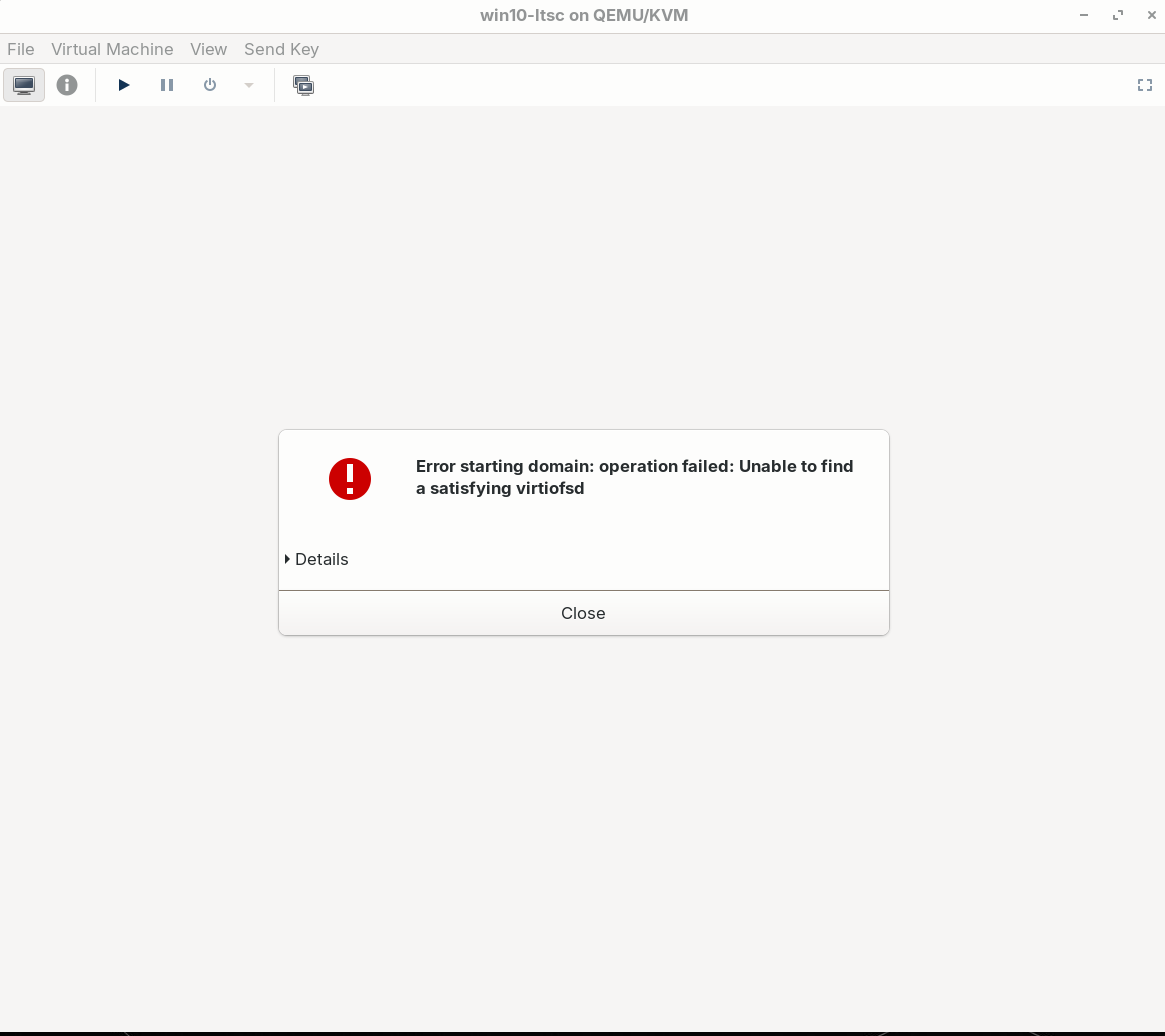Show the graphical console view

pyautogui.click(x=24, y=85)
